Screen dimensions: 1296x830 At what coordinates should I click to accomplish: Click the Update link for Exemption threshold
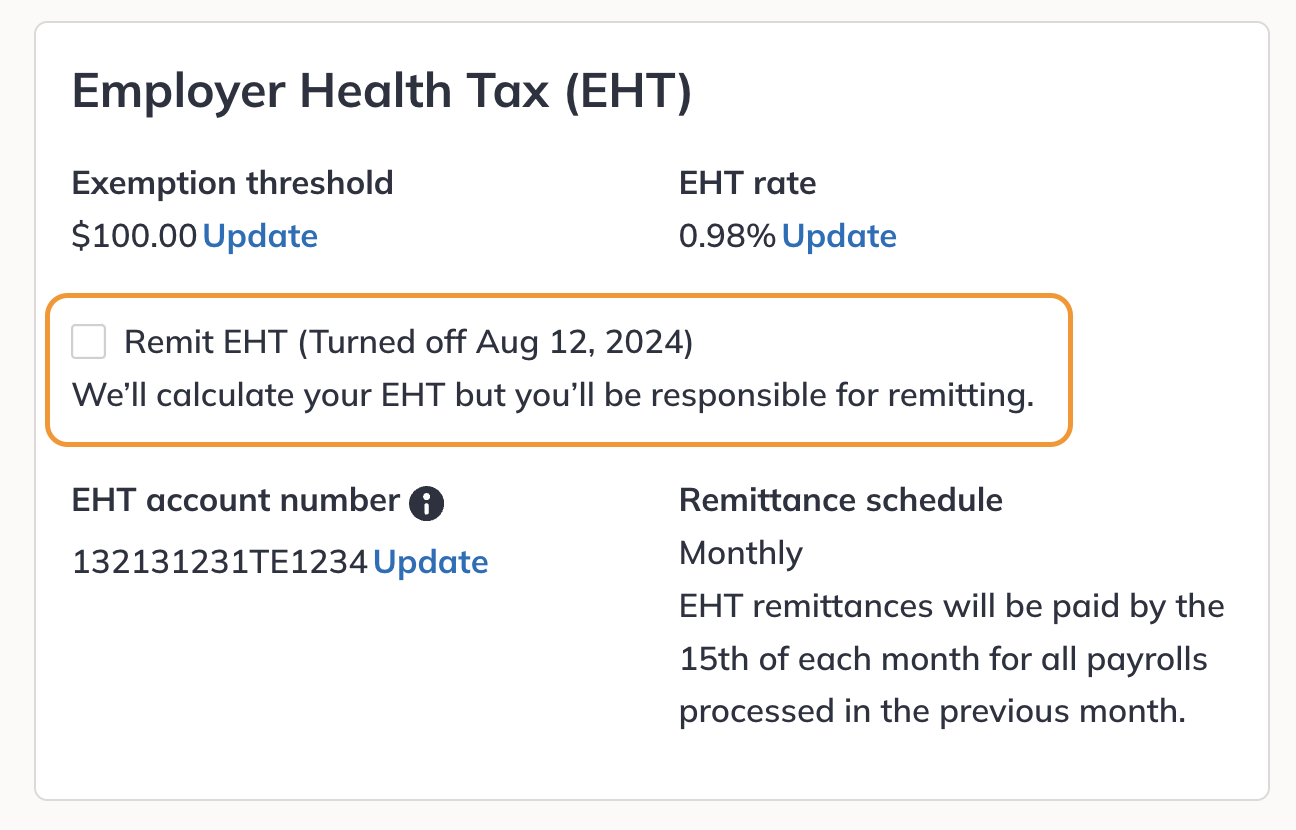[x=260, y=236]
